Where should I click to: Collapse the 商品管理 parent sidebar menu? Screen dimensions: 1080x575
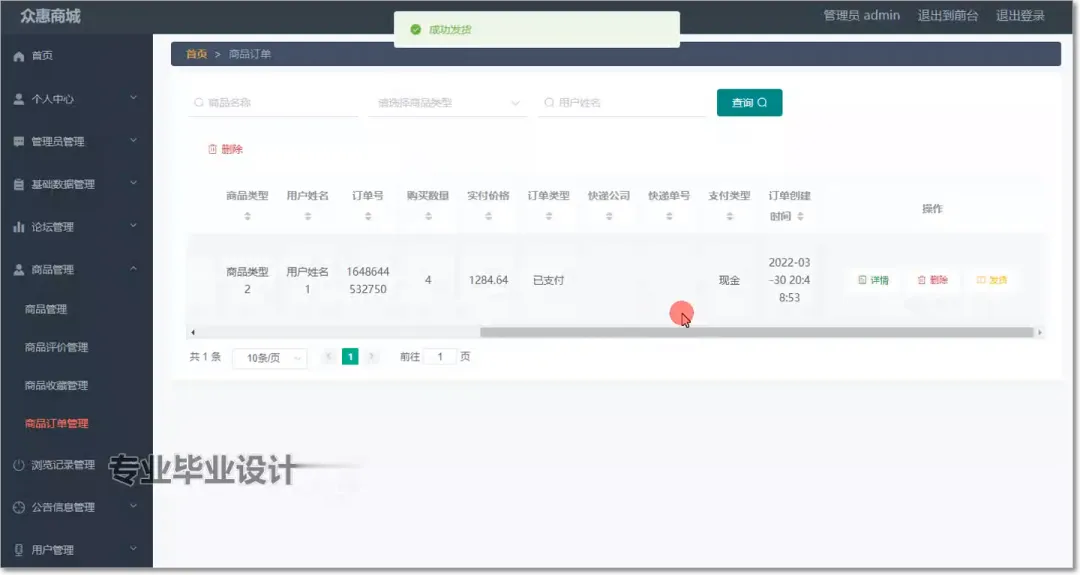[76, 269]
